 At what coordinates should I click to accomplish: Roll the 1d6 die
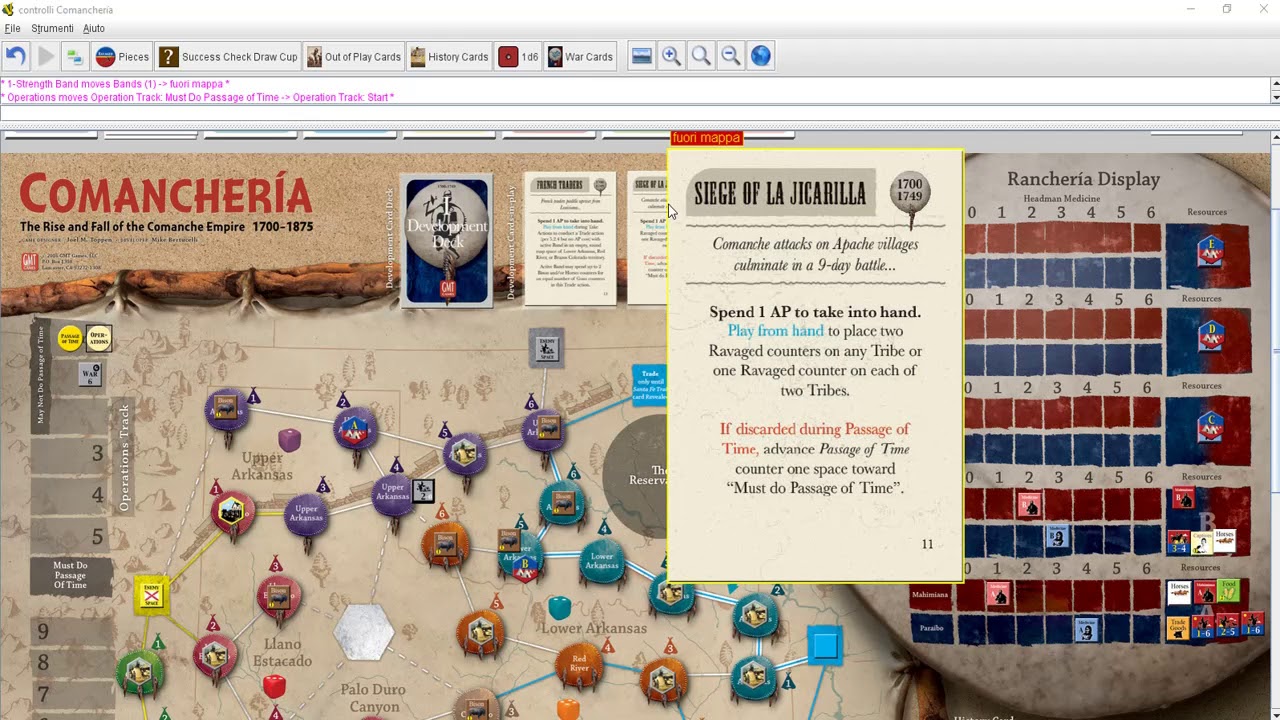coord(519,57)
